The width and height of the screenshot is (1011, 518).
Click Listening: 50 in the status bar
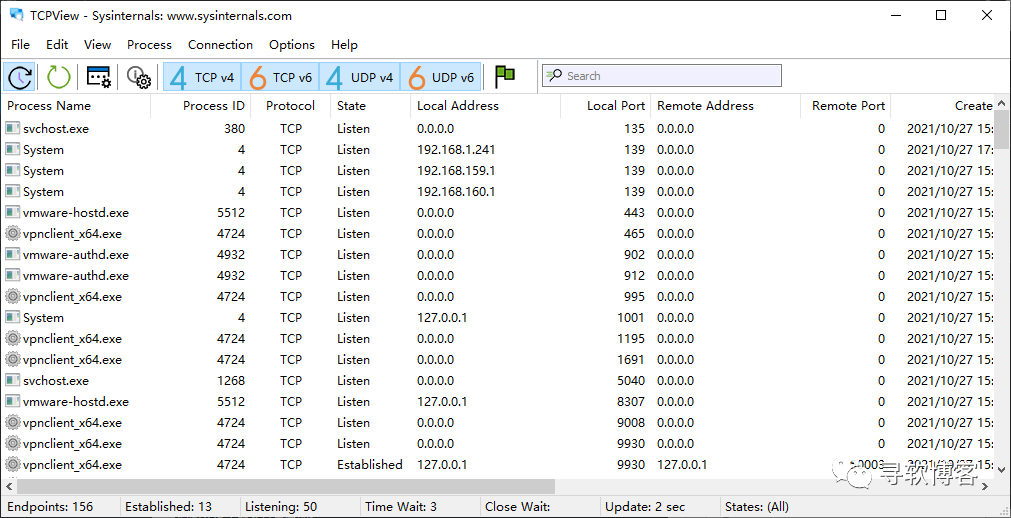click(x=281, y=507)
